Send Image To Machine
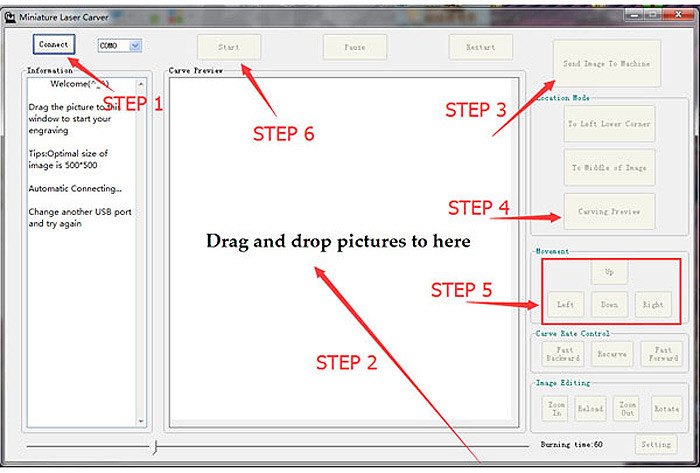Image resolution: width=700 pixels, height=473 pixels. coord(607,64)
